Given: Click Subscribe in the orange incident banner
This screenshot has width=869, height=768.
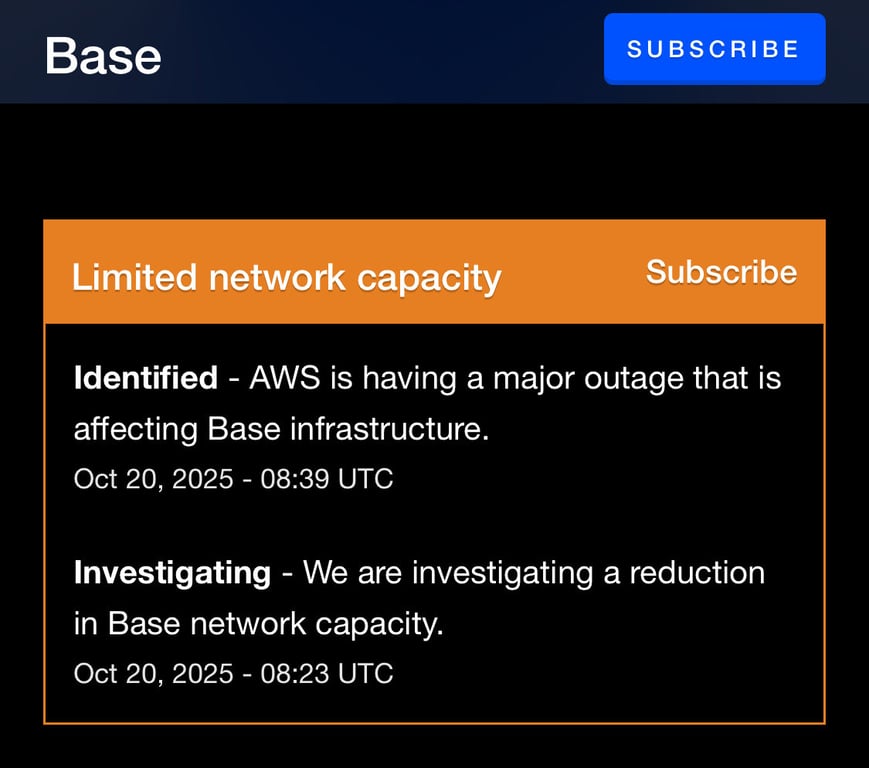Looking at the screenshot, I should pos(721,272).
